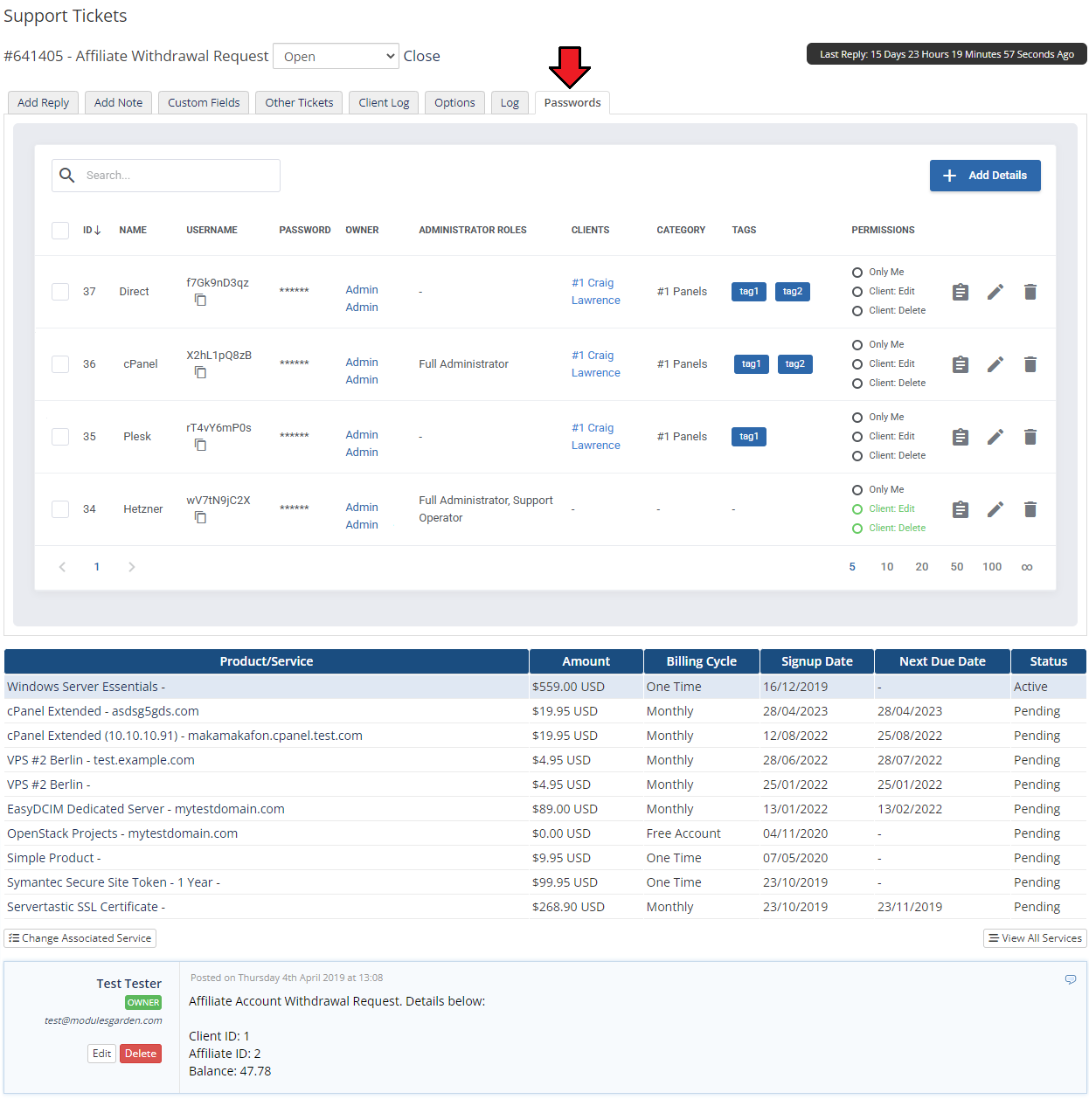1089x1120 pixels.
Task: Click Change Associated Service button
Action: pyautogui.click(x=80, y=938)
